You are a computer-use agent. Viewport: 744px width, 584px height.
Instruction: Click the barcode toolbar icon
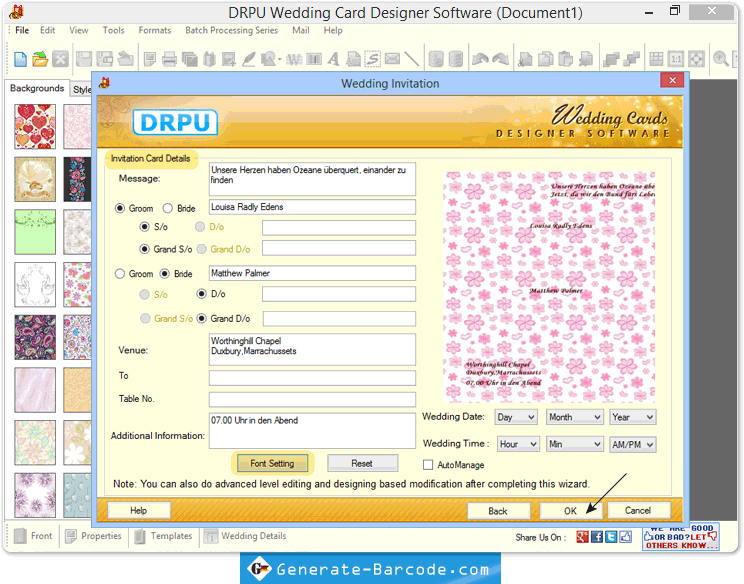[314, 59]
